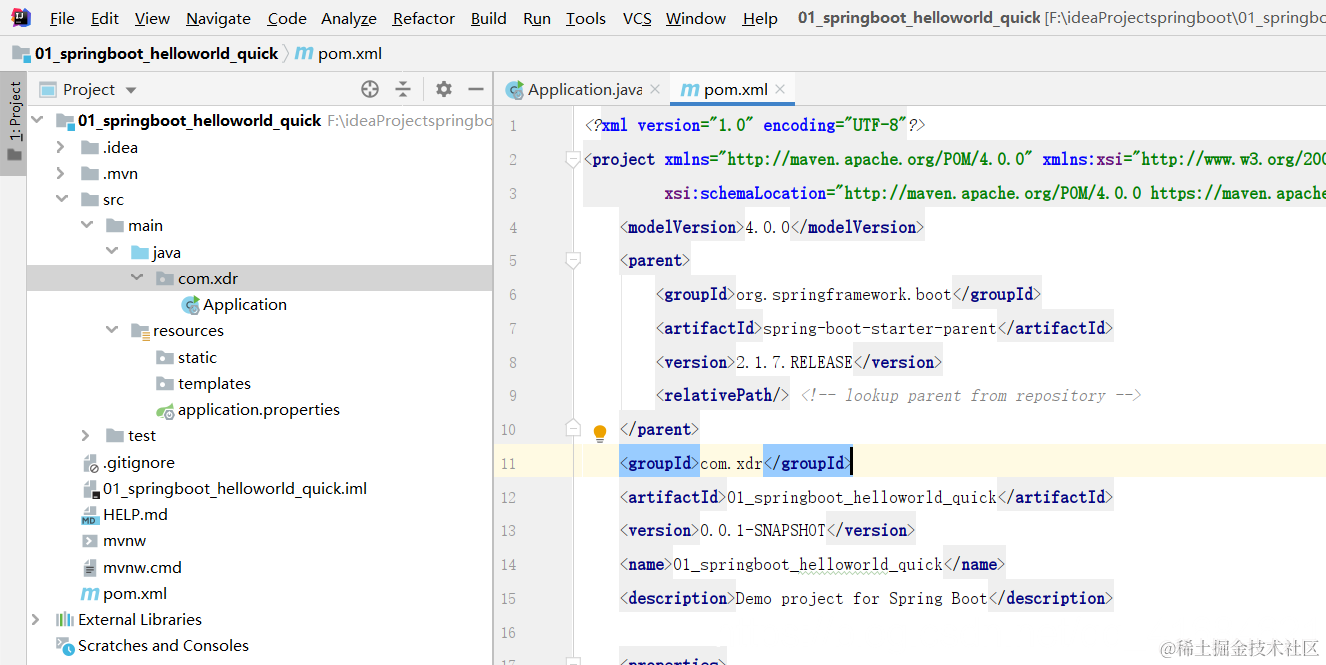
Task: Click the Application class icon in tree
Action: (x=190, y=305)
